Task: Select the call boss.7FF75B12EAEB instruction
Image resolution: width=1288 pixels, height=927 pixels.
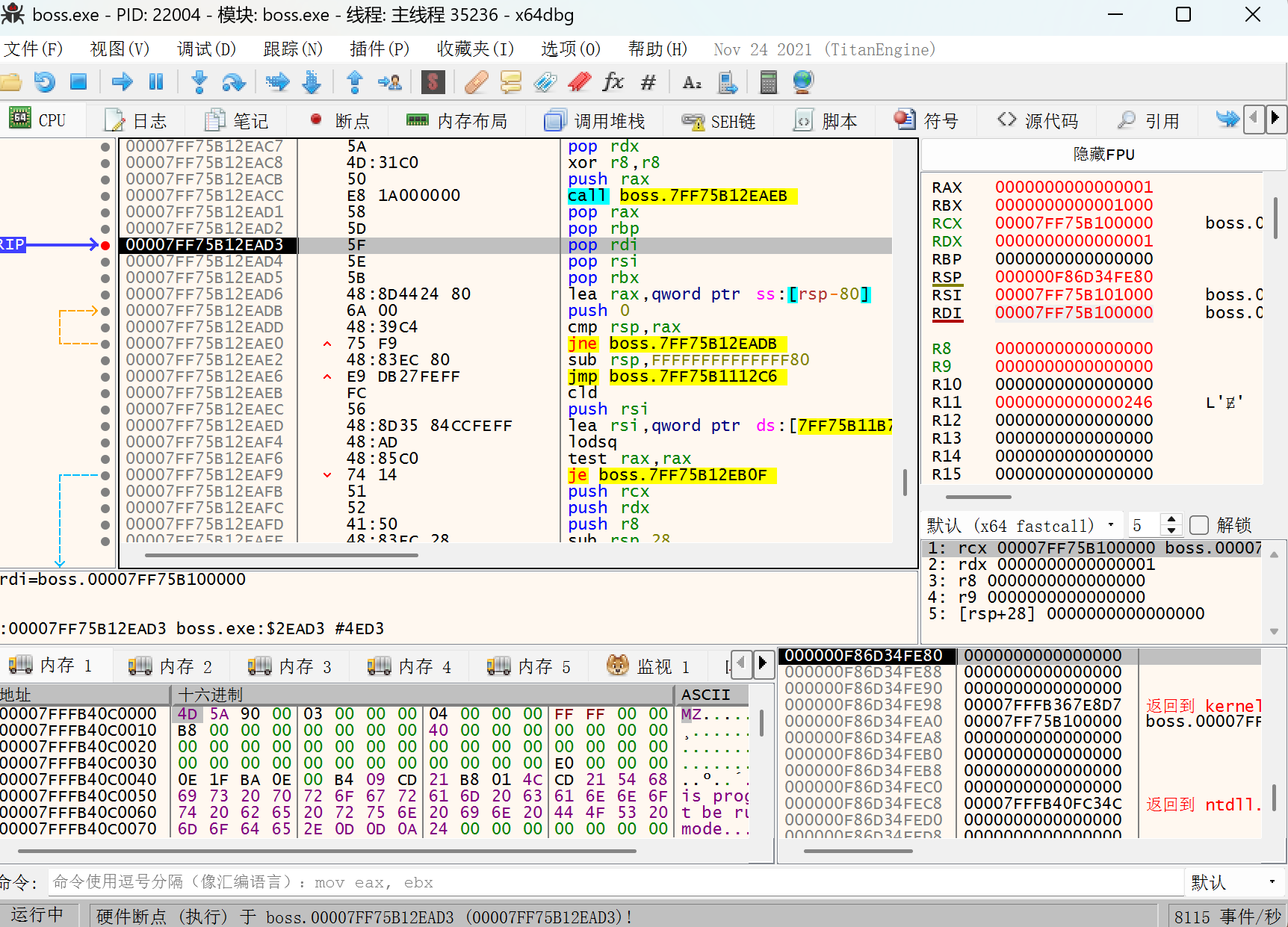Action: [681, 196]
